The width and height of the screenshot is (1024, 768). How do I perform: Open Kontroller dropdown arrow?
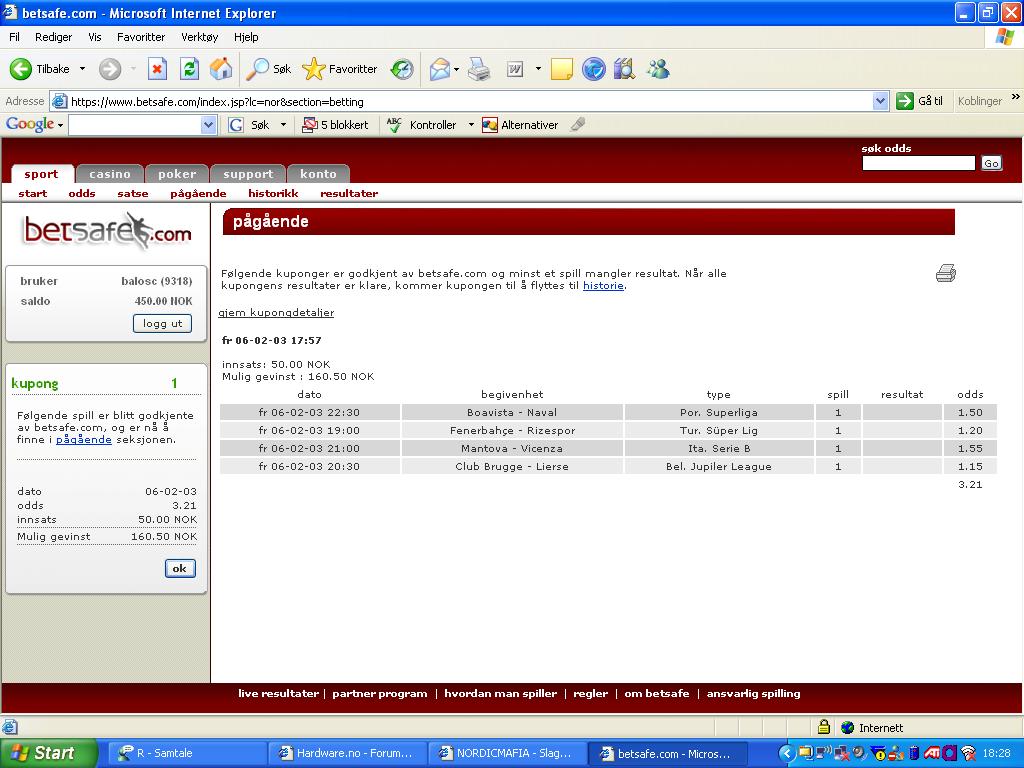coord(471,125)
